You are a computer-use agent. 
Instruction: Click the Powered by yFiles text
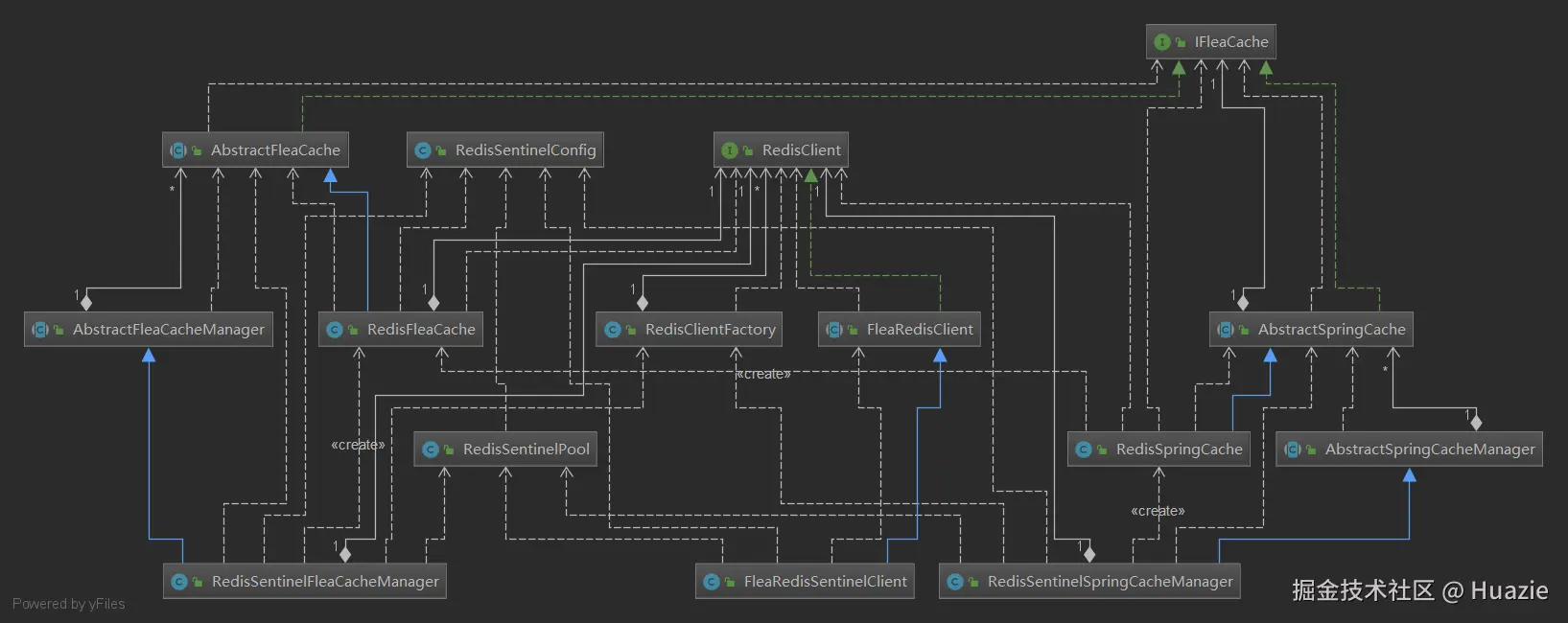coord(69,604)
